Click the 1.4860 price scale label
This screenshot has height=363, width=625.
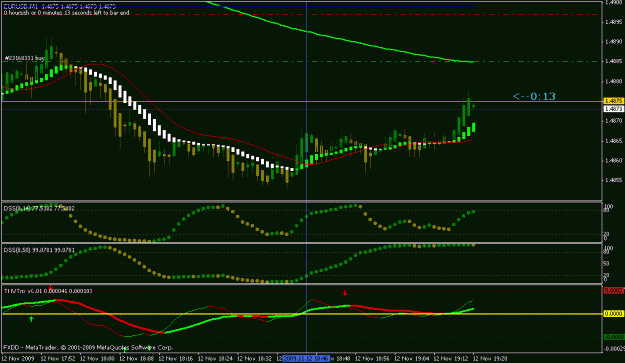(x=614, y=161)
